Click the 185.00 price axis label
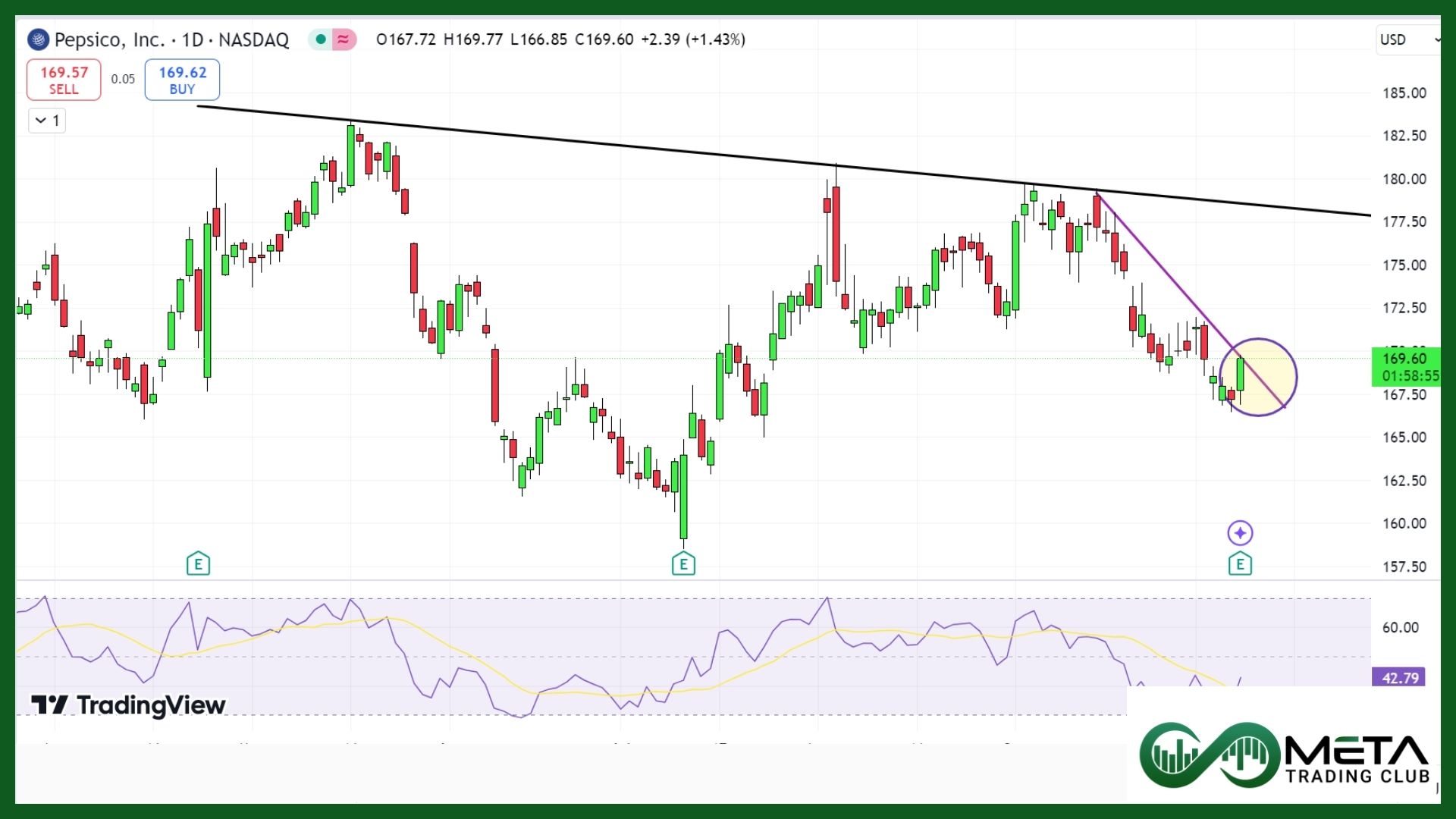1456x819 pixels. [x=1404, y=93]
